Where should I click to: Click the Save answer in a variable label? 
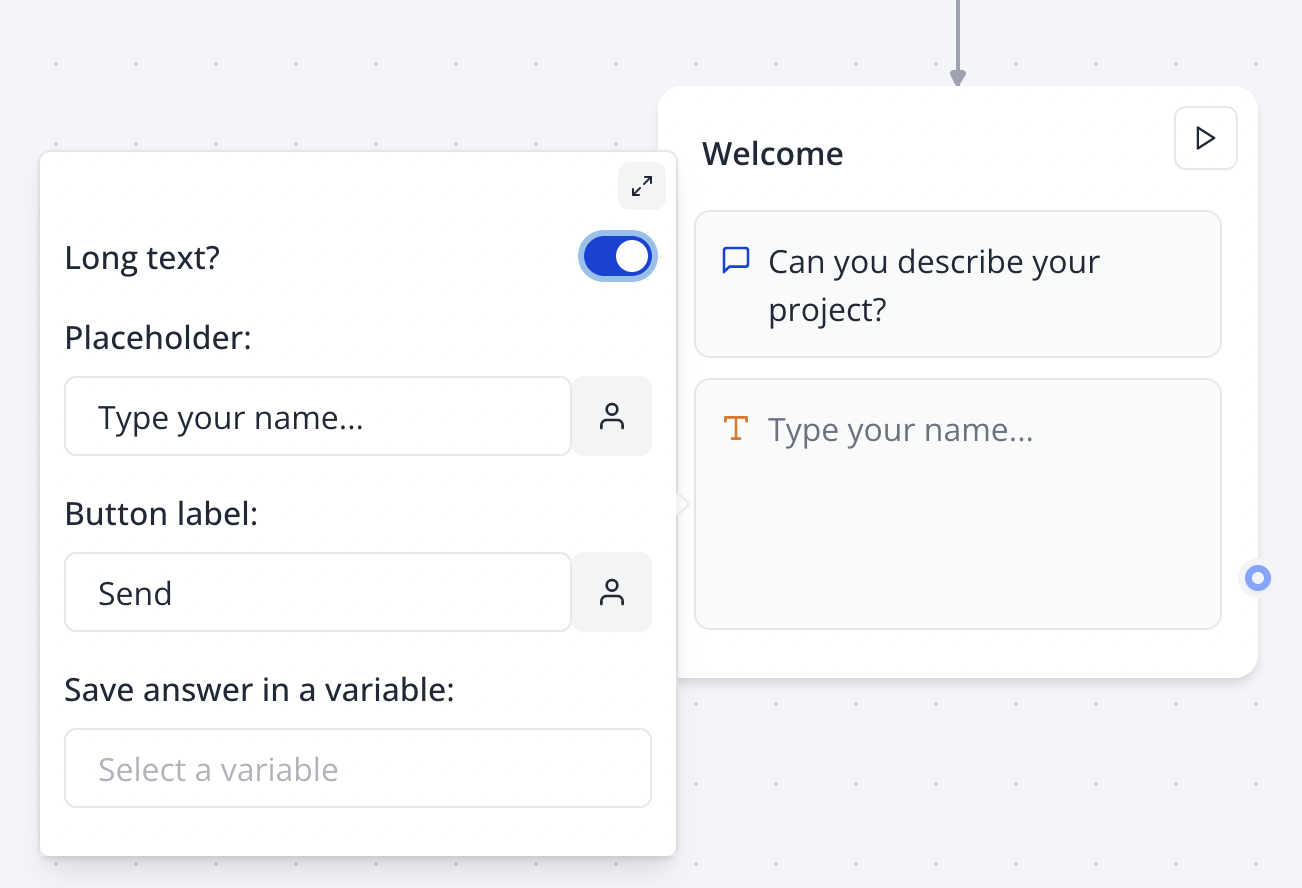click(x=259, y=689)
